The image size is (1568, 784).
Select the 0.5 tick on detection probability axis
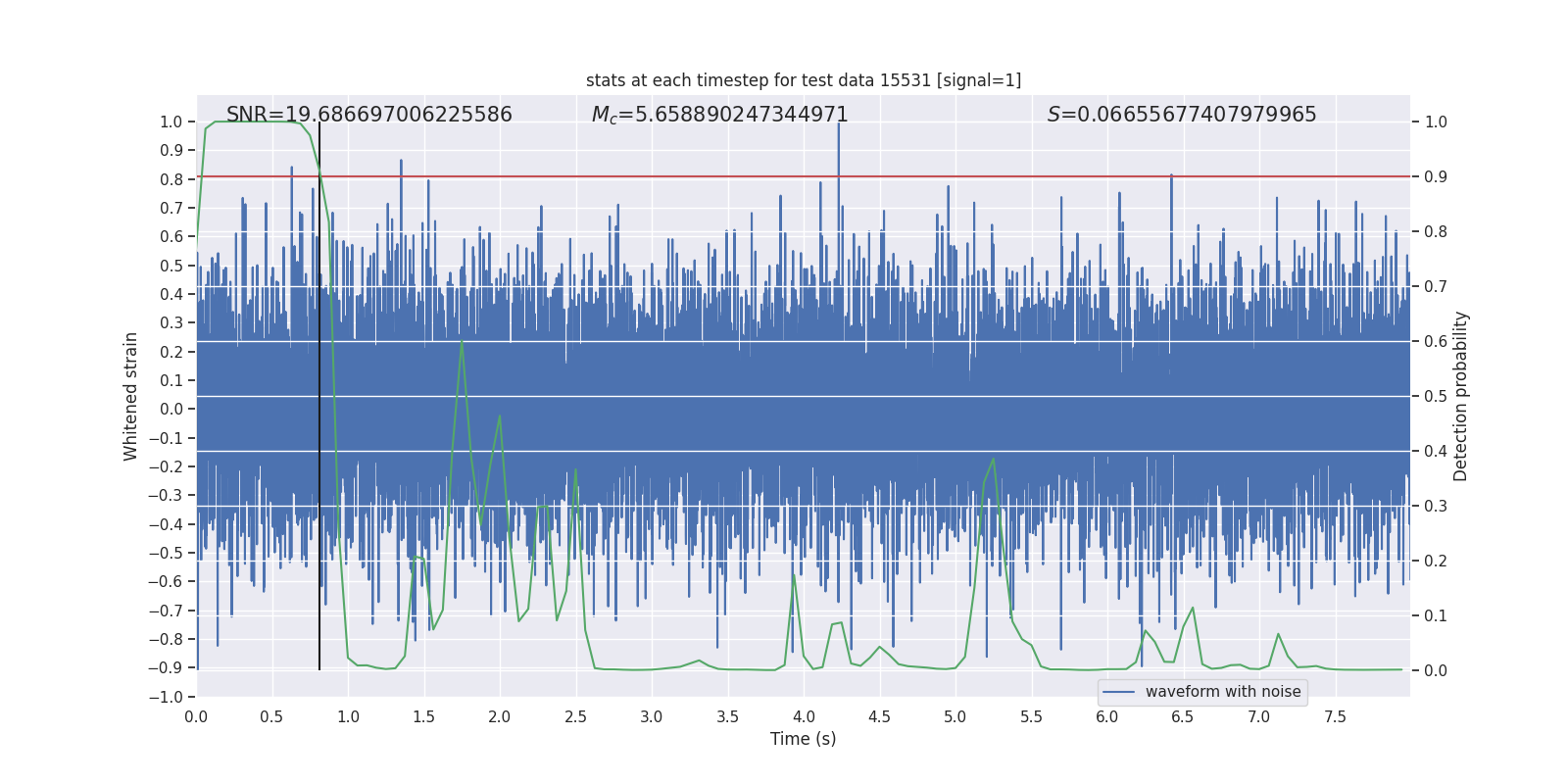pyautogui.click(x=1436, y=396)
